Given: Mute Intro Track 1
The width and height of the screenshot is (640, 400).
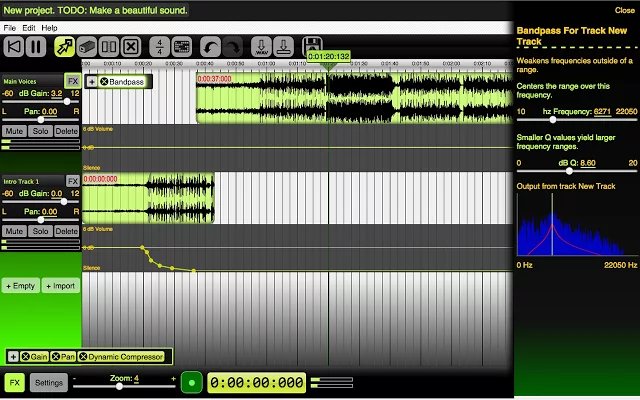Looking at the screenshot, I should point(14,231).
